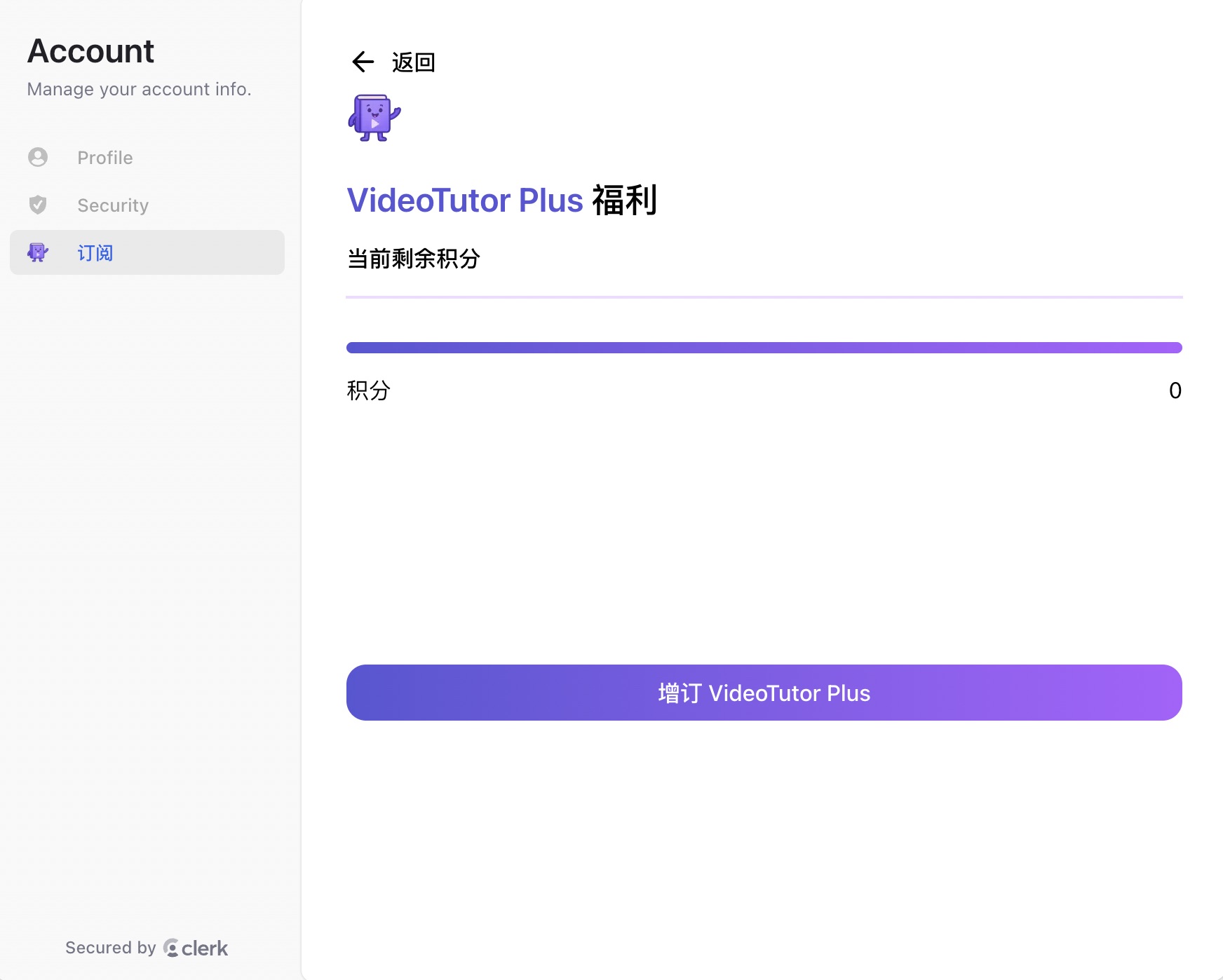Screen dimensions: 1223x980
Task: Click the purple credits progress bar
Action: 764,348
